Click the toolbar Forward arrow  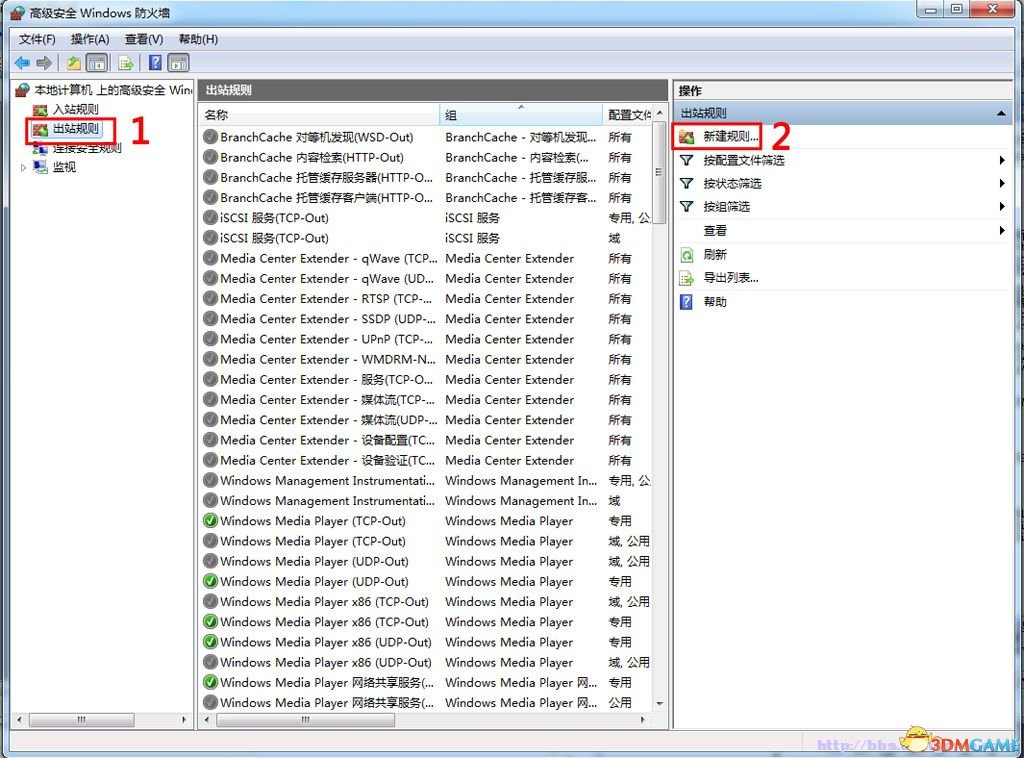tap(44, 63)
